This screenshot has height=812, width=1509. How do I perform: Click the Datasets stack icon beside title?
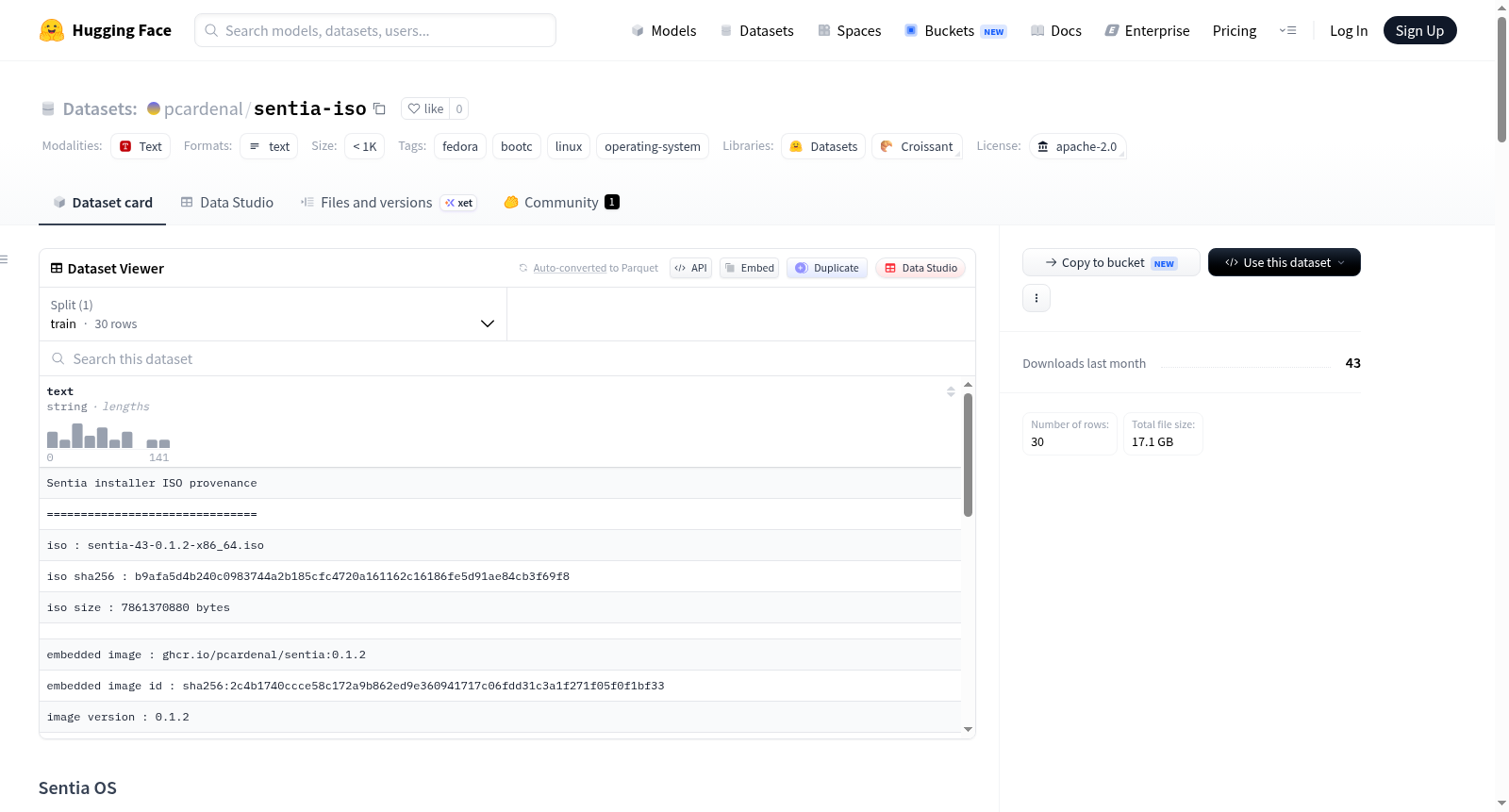(48, 108)
